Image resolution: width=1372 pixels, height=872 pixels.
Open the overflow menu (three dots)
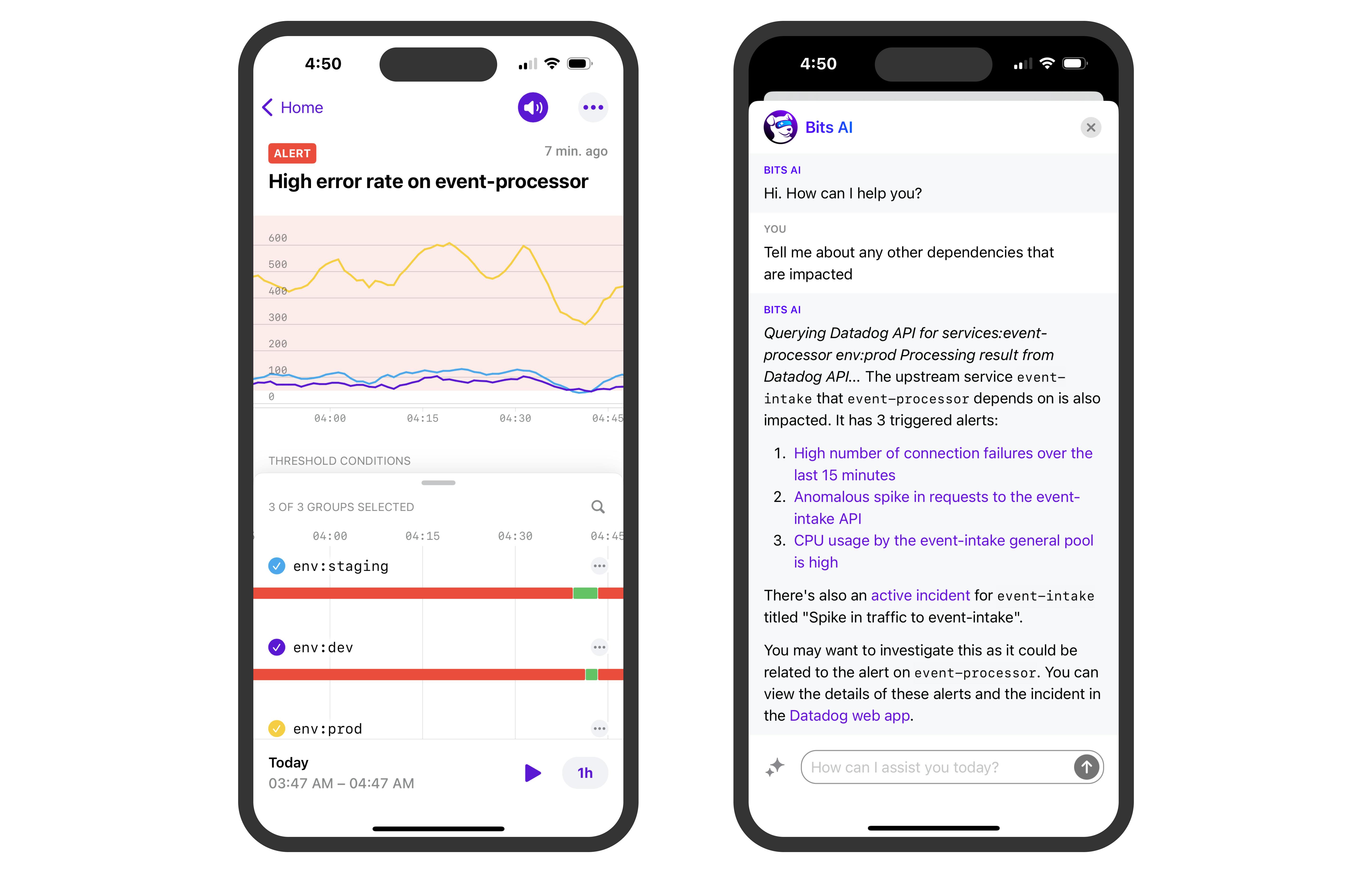594,107
